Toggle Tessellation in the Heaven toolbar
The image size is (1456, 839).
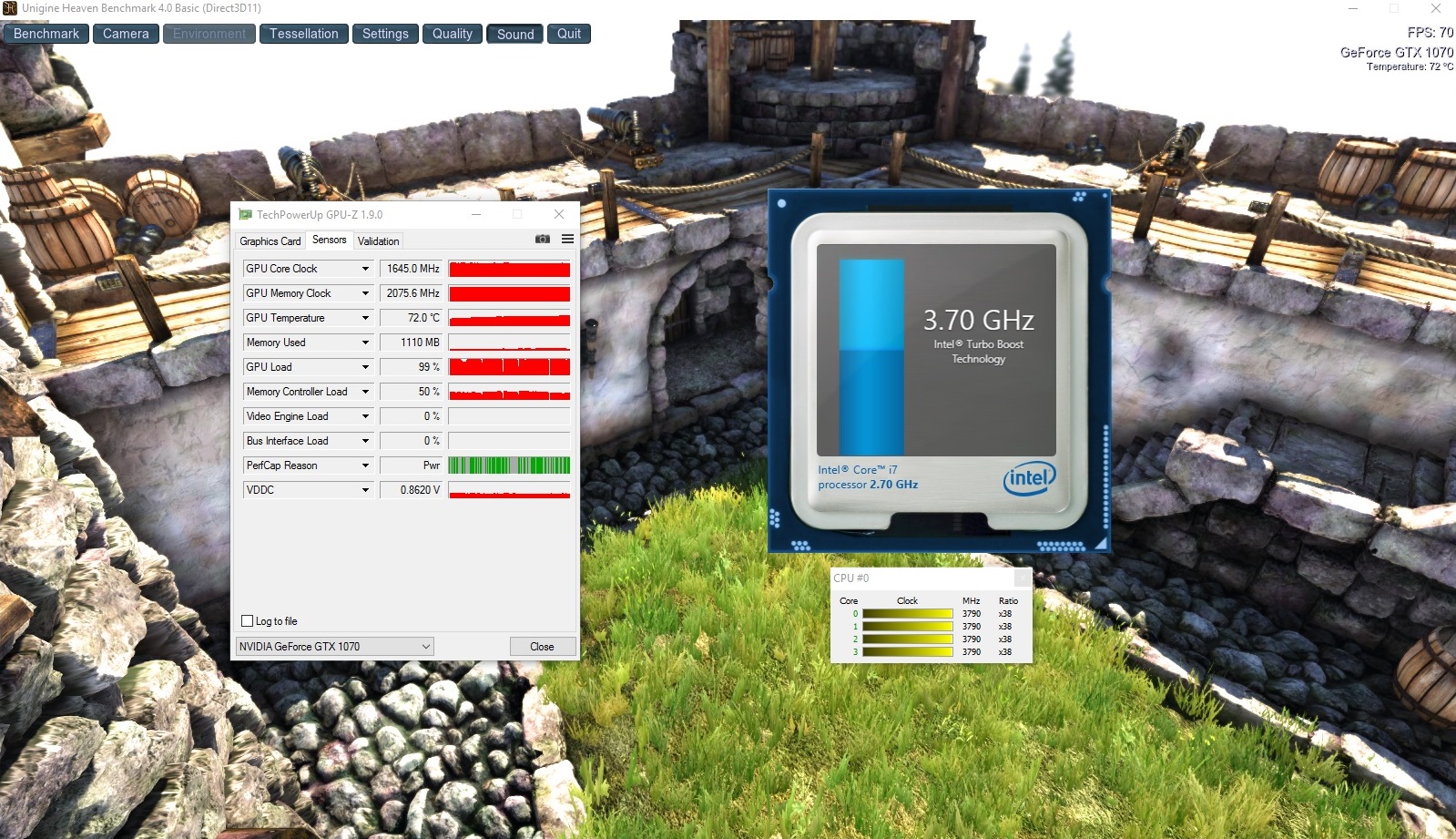coord(303,34)
